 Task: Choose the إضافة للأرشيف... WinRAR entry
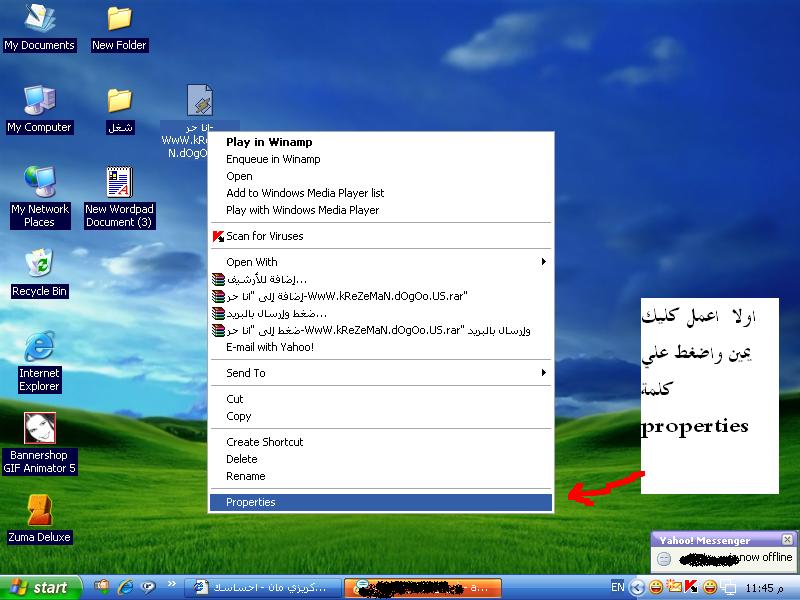click(x=381, y=279)
